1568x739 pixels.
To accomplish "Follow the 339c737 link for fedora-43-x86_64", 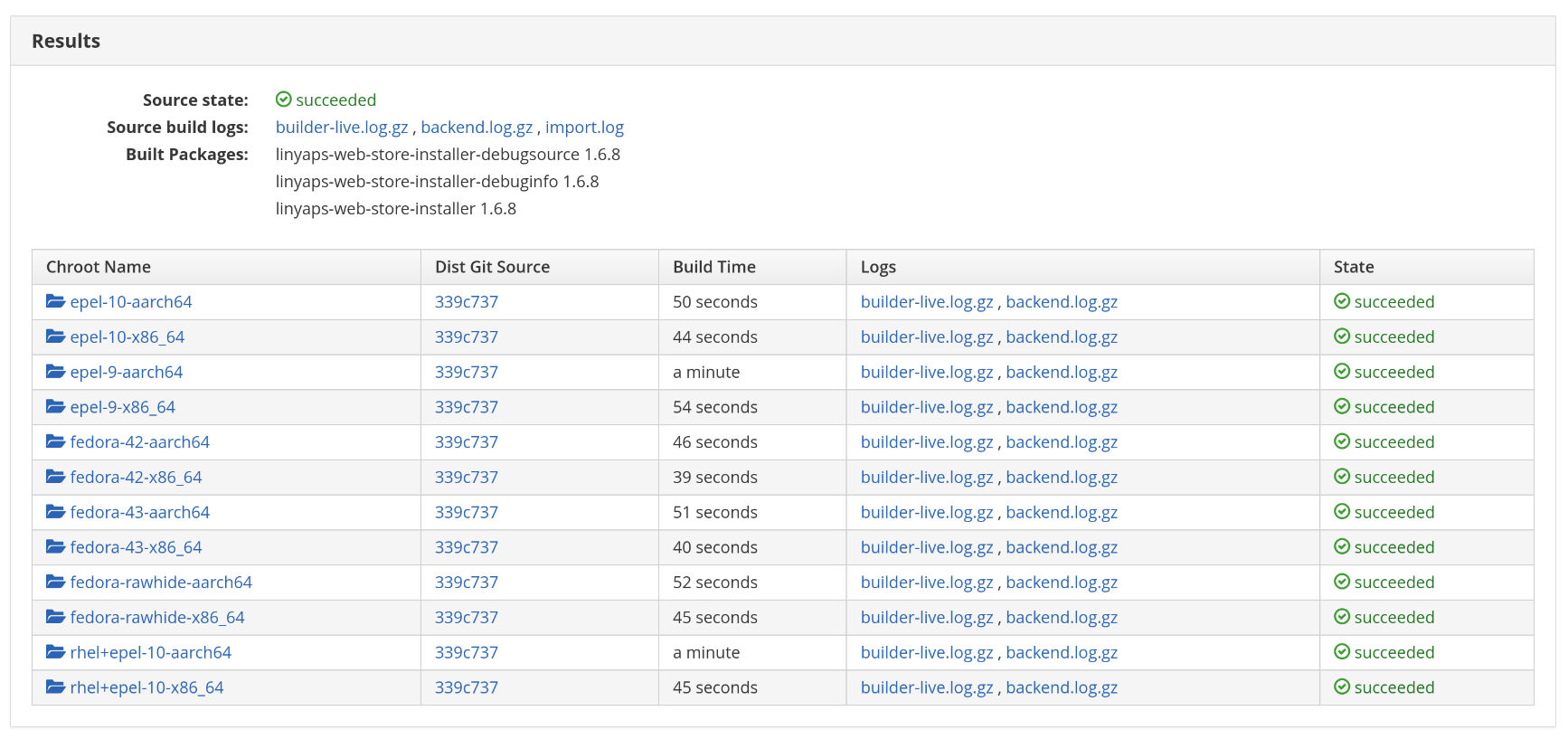I will (467, 548).
